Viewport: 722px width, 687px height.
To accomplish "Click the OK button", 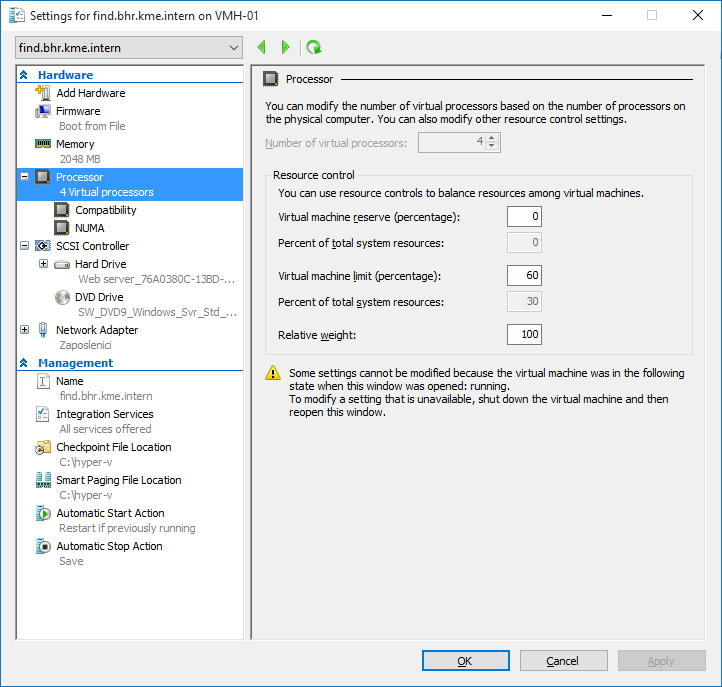I will coord(465,661).
